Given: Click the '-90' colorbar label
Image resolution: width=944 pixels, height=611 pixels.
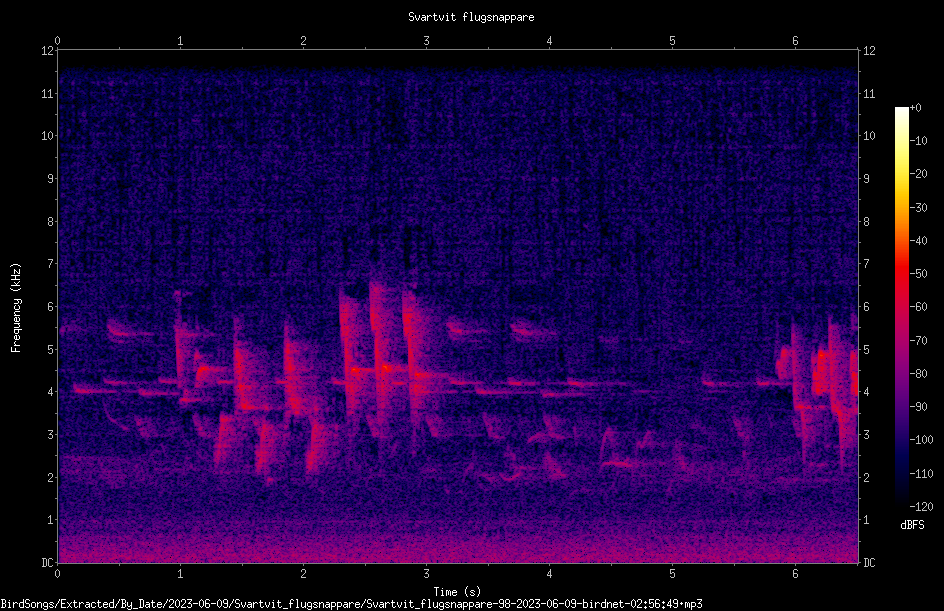Looking at the screenshot, I should [918, 407].
